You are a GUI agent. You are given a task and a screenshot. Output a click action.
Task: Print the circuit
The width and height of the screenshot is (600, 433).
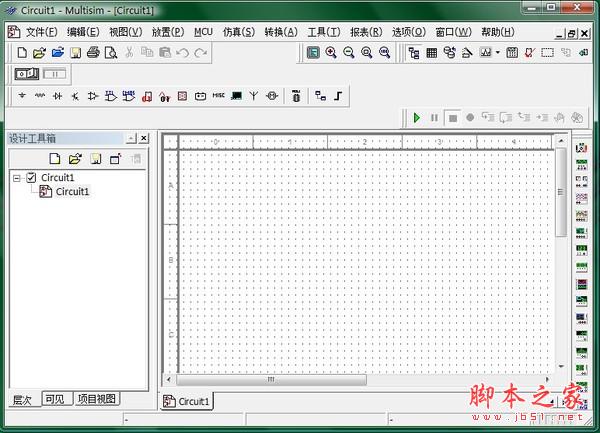coord(93,52)
